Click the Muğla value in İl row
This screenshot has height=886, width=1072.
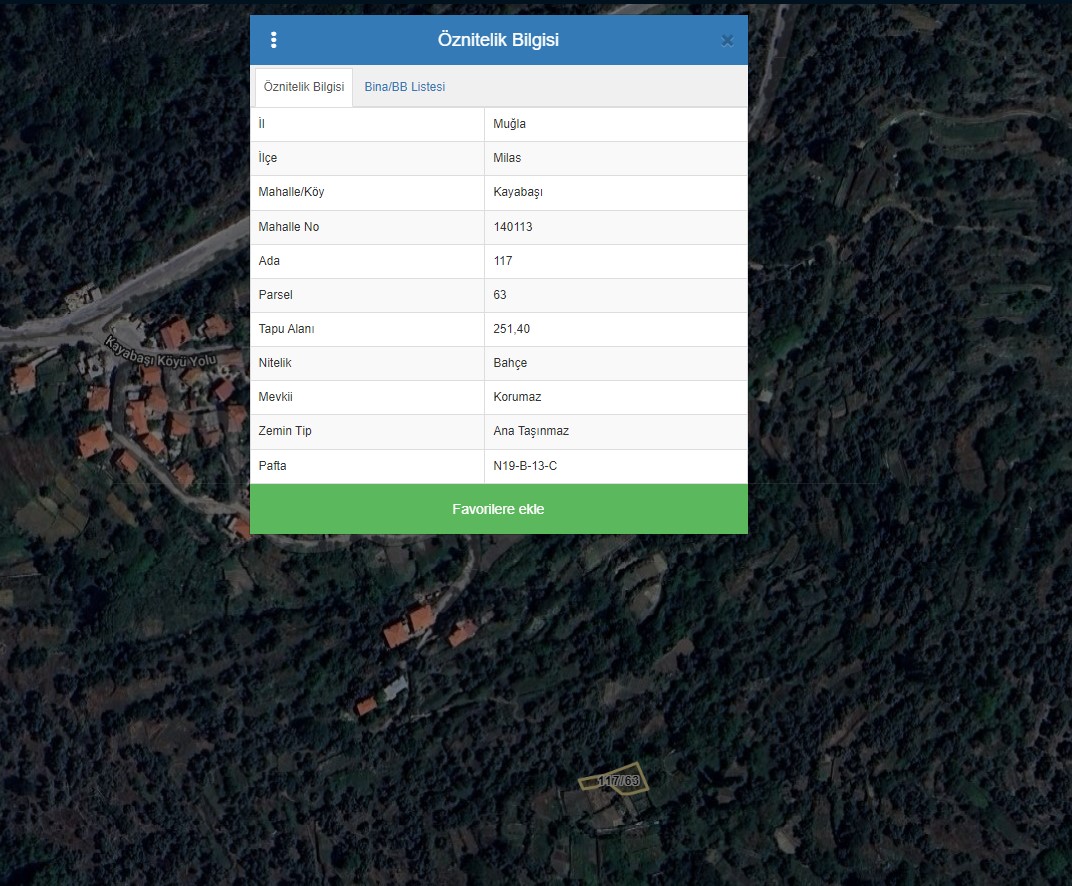[509, 124]
